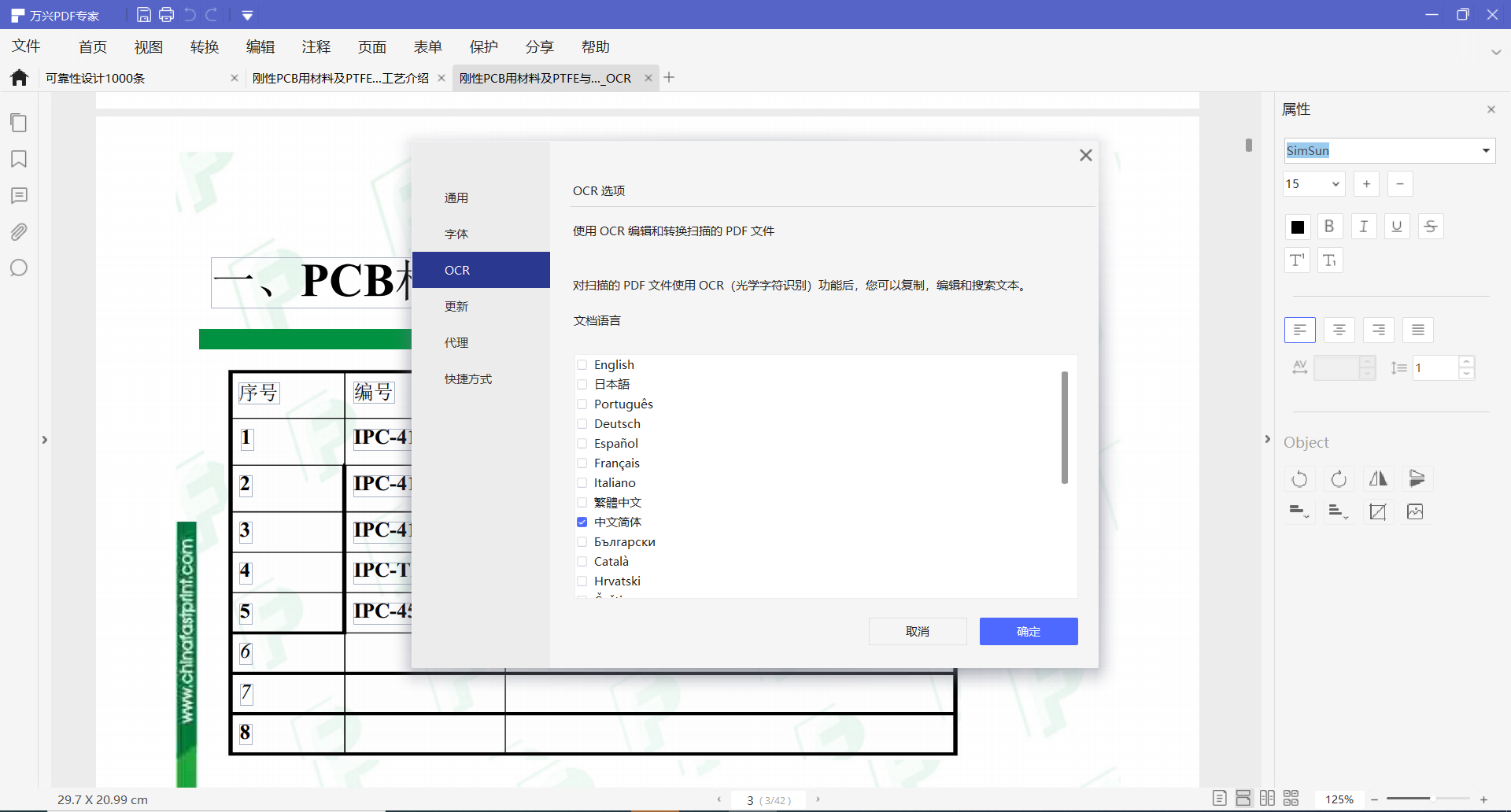1511x812 pixels.
Task: Select the 通用 settings category
Action: [481, 197]
